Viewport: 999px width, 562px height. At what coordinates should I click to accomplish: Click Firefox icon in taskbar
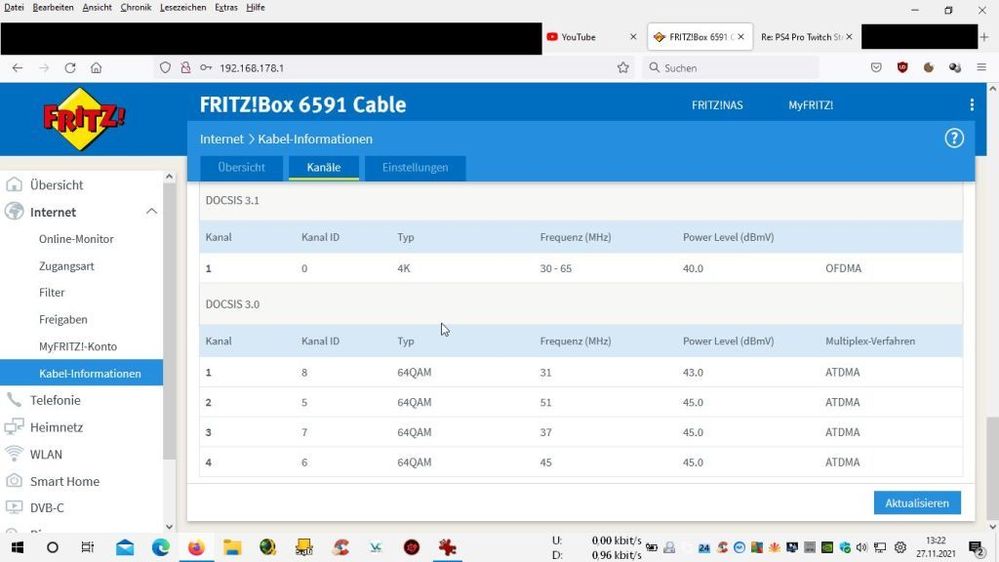tap(196, 547)
